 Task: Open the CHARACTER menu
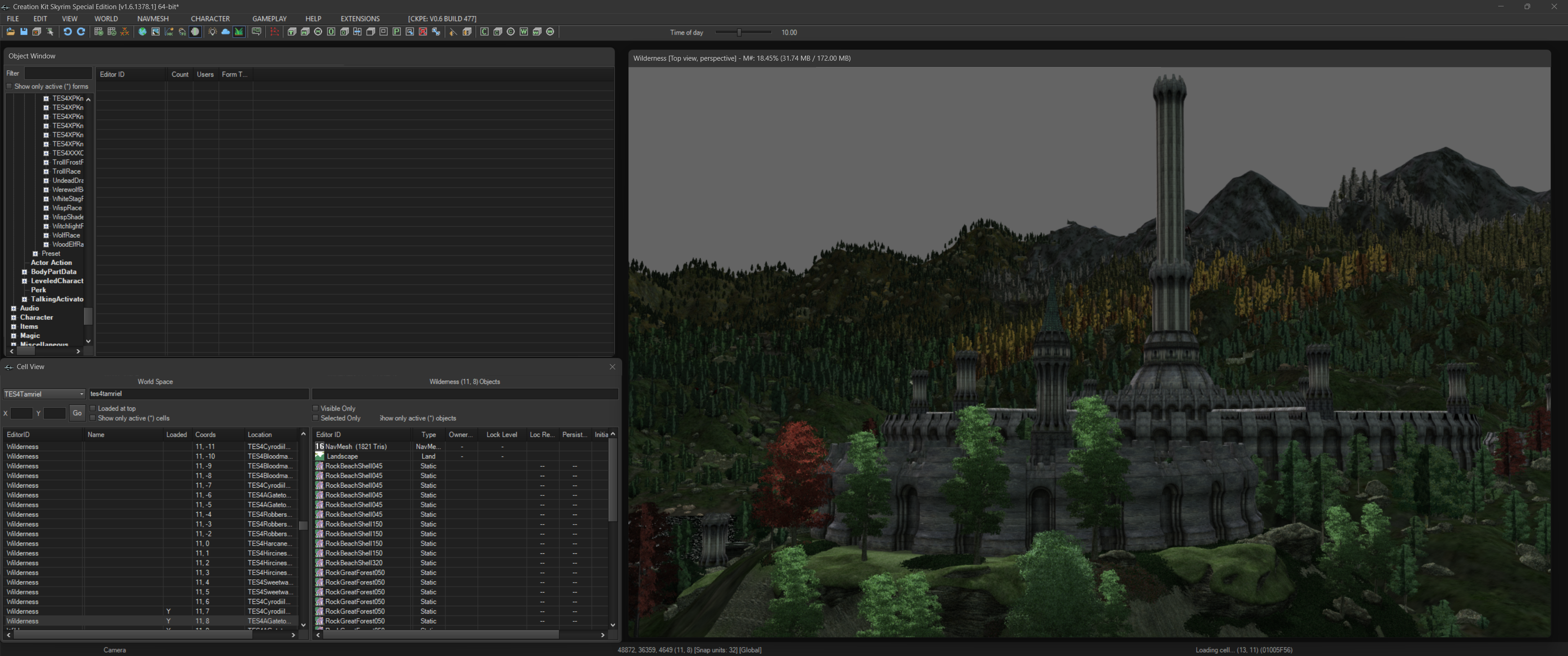[210, 19]
